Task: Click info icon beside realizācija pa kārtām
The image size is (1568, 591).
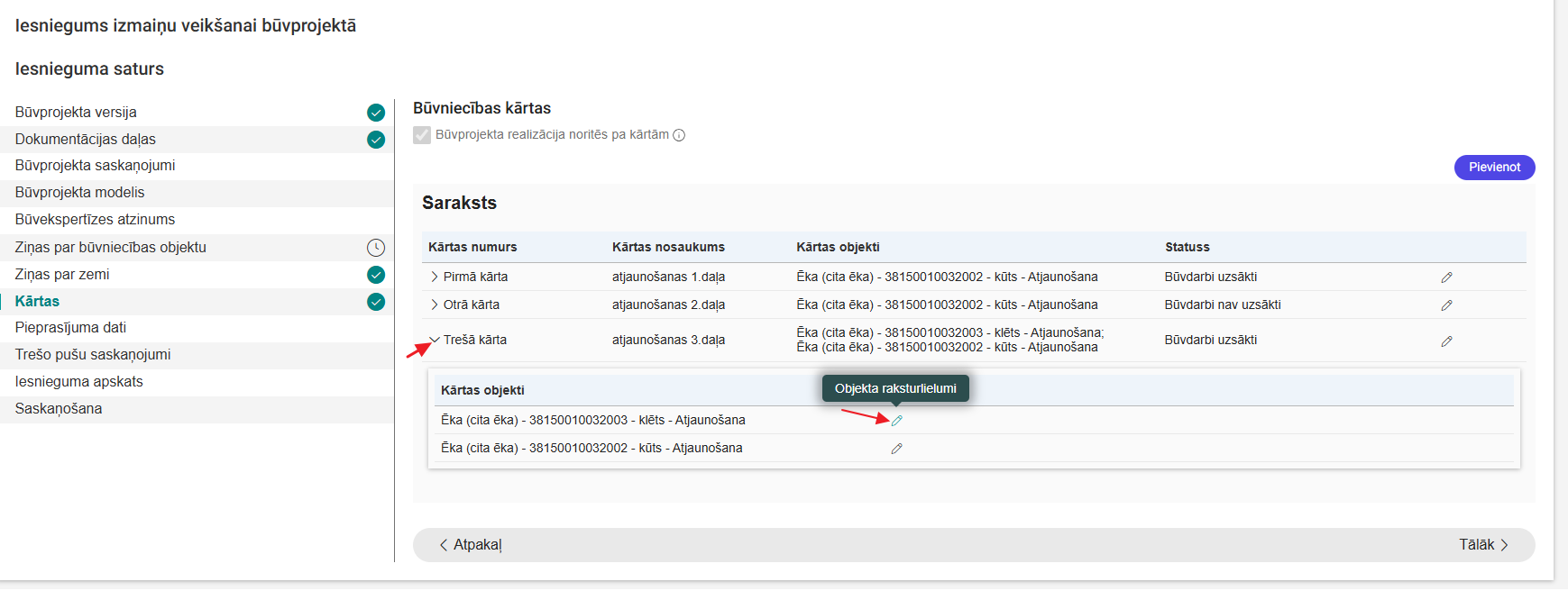Action: [x=679, y=135]
